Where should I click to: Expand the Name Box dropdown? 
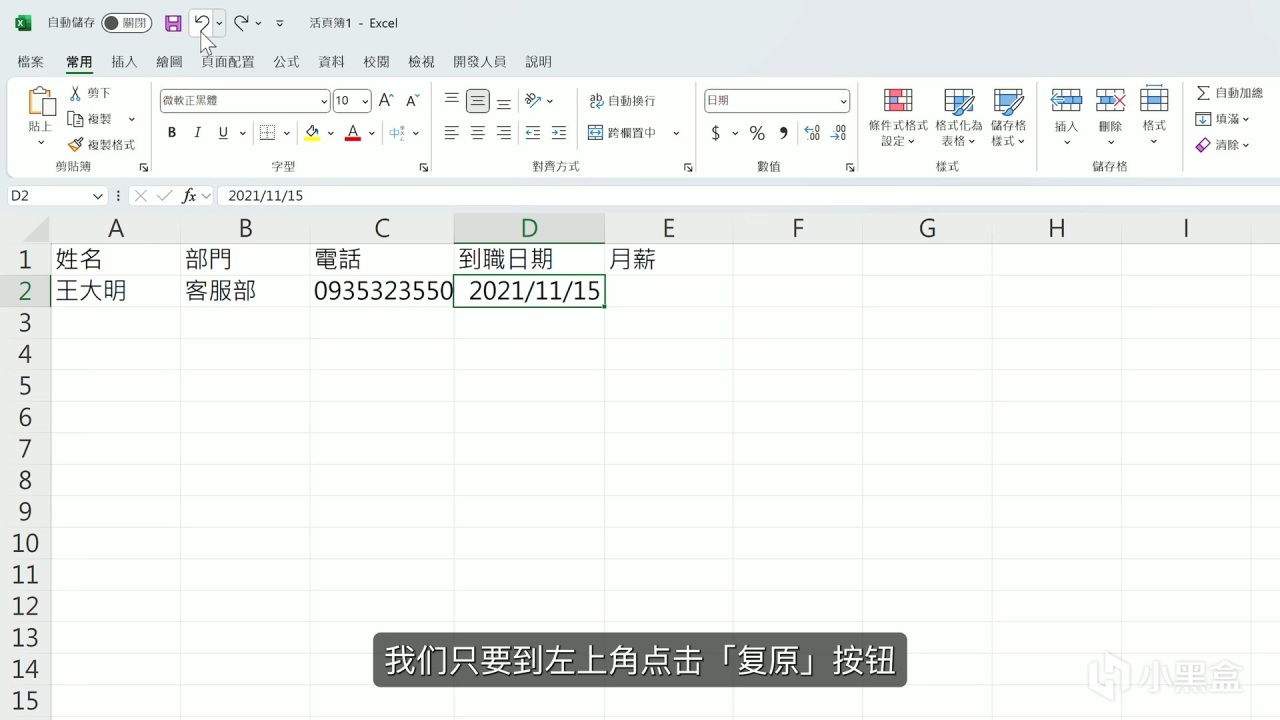pos(97,196)
